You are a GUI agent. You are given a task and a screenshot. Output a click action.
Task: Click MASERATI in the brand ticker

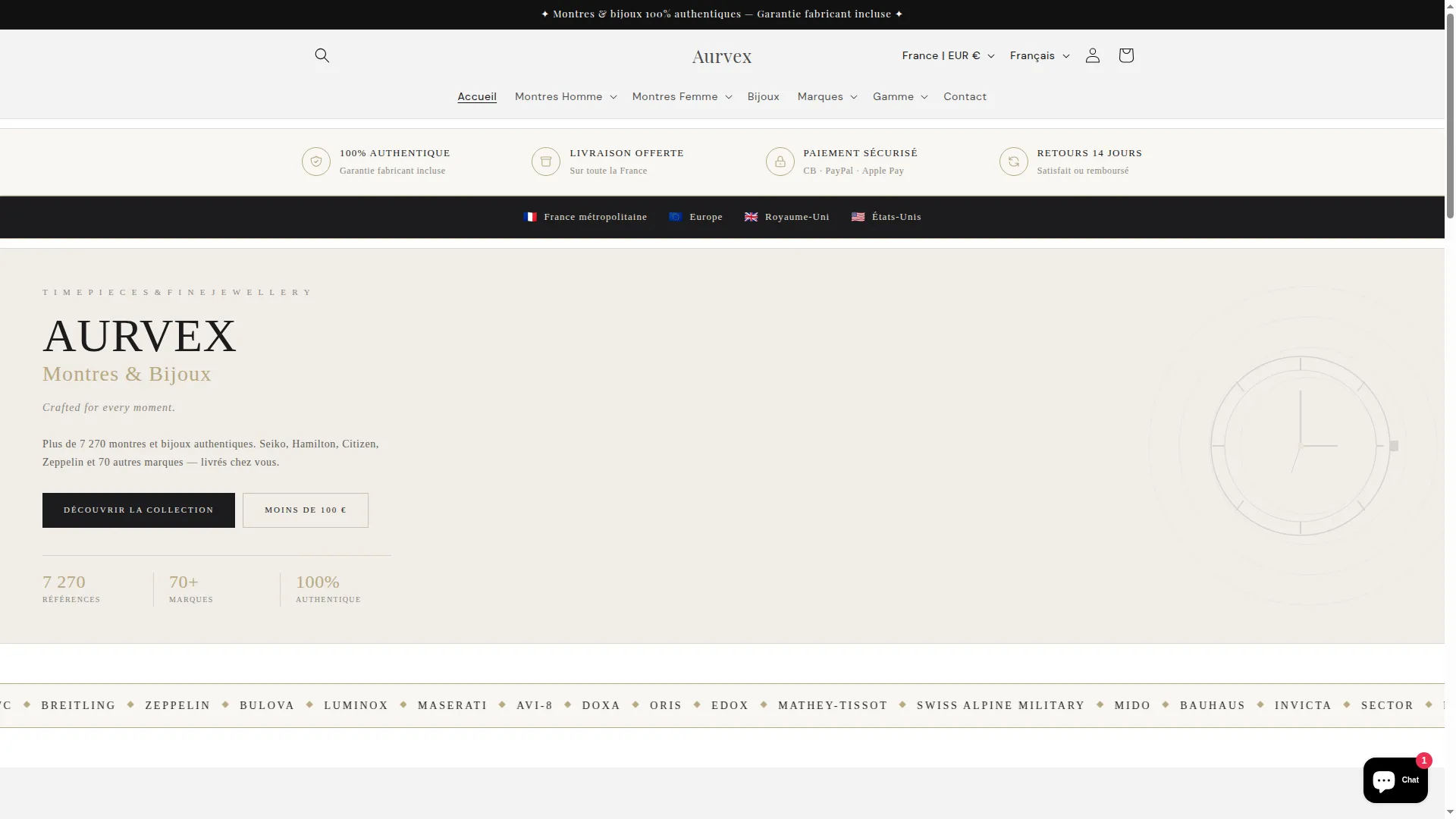point(452,705)
